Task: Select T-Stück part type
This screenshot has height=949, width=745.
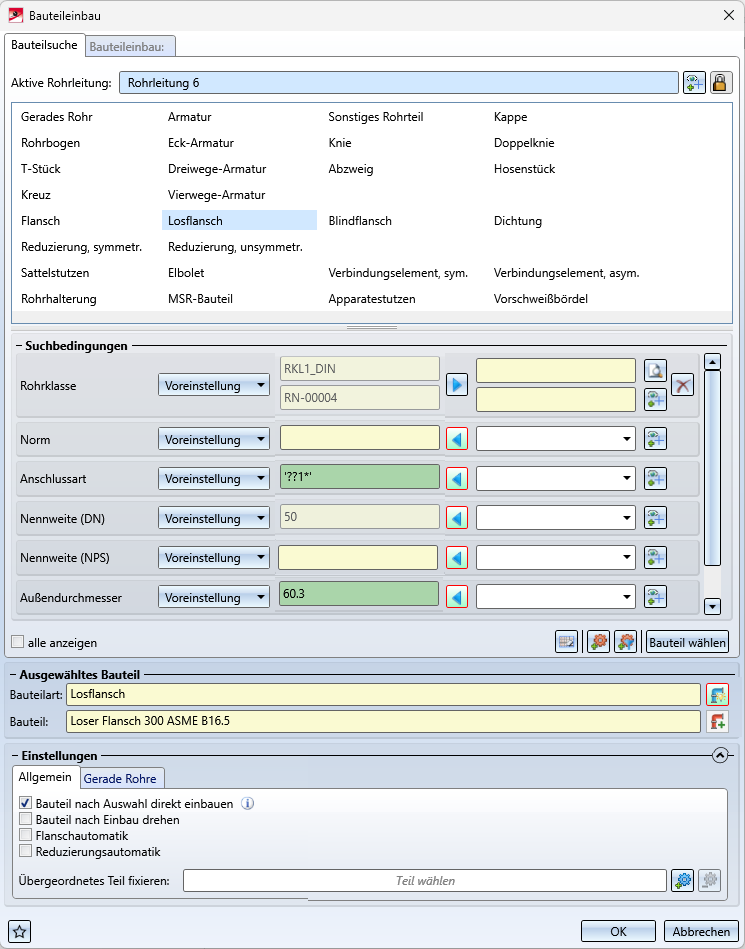Action: pyautogui.click(x=41, y=169)
